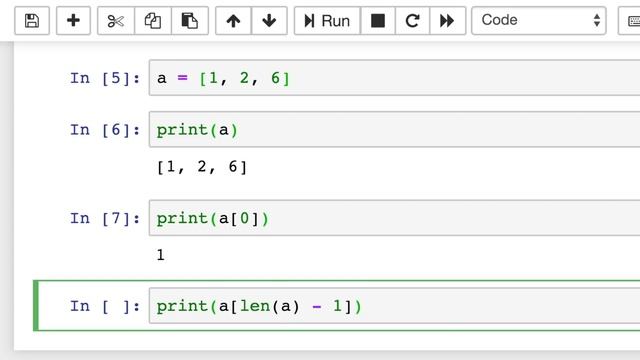Open the Code cell type dropdown
Image resolution: width=640 pixels, height=360 pixels.
coord(539,21)
